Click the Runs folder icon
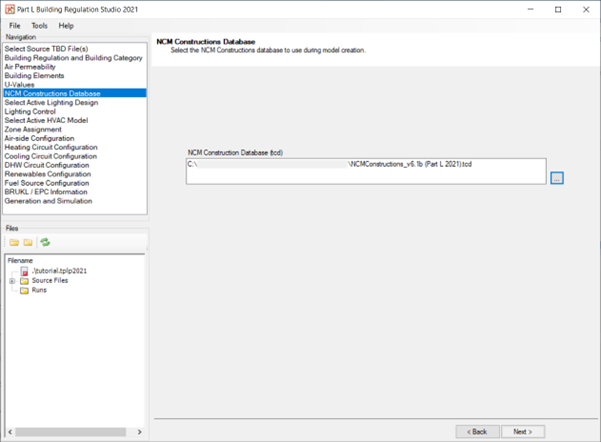Screen dimensions: 601x442 (x=25, y=291)
